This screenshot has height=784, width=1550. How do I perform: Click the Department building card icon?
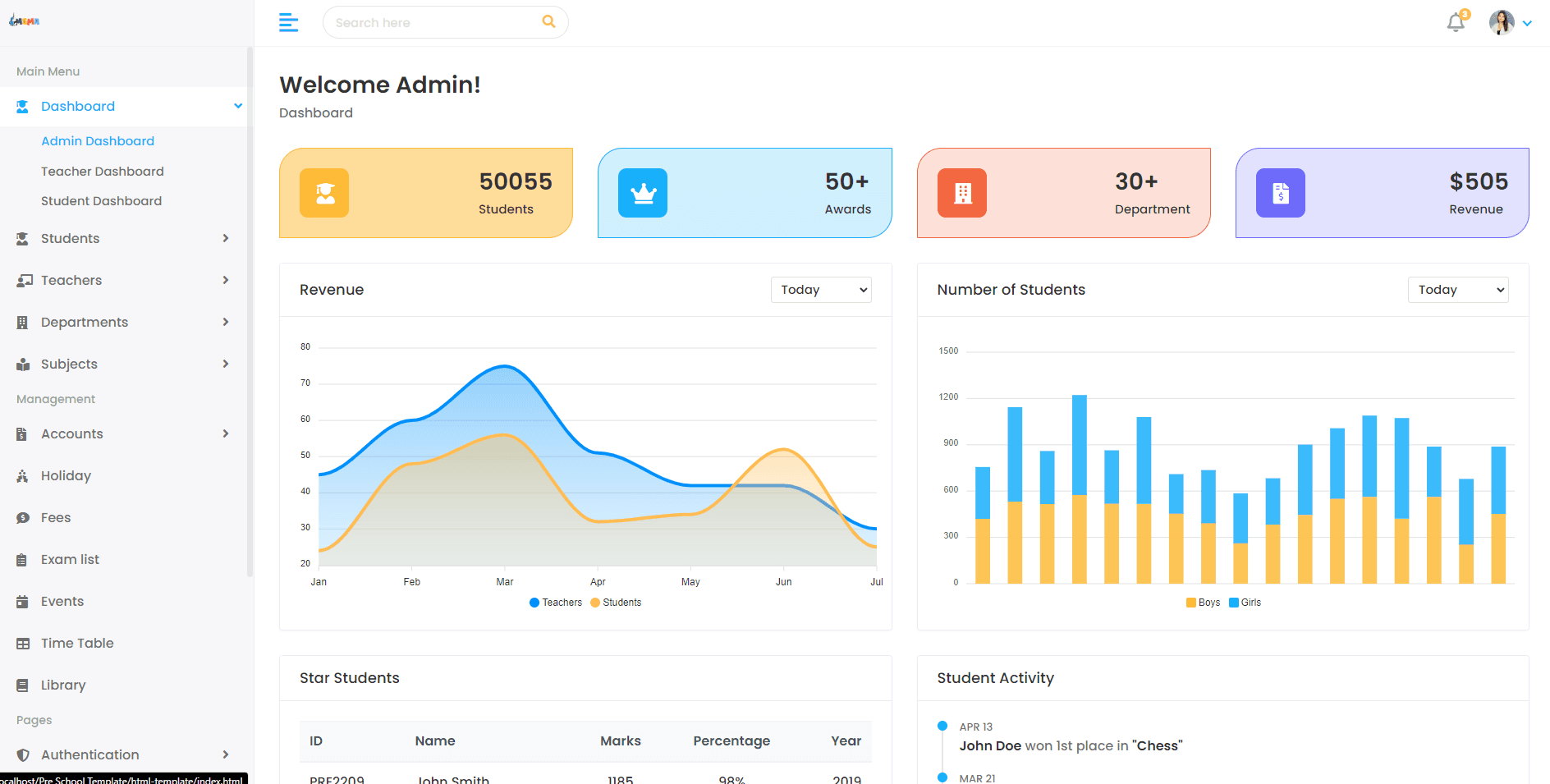[x=962, y=193]
